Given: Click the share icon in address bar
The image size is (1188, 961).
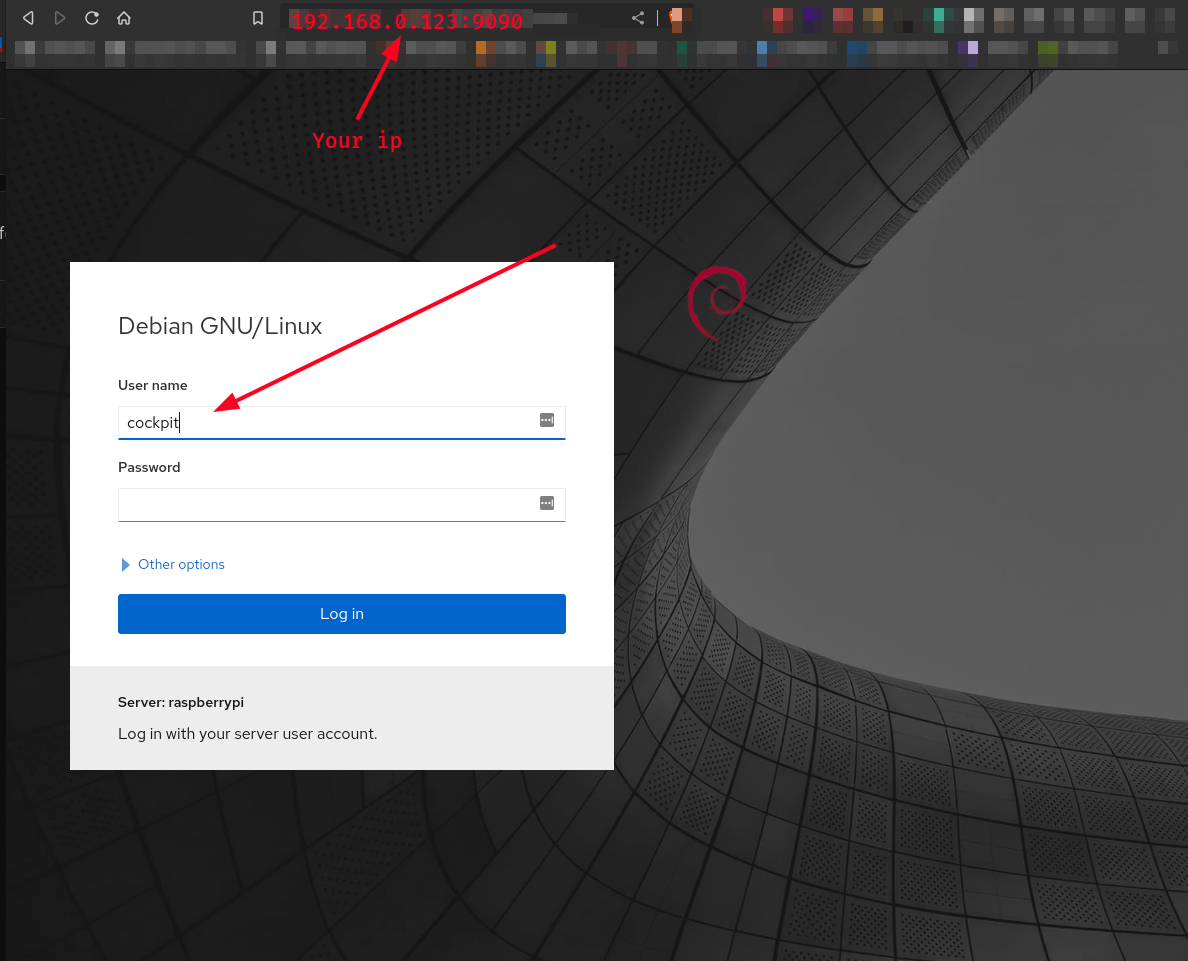Looking at the screenshot, I should 638,18.
